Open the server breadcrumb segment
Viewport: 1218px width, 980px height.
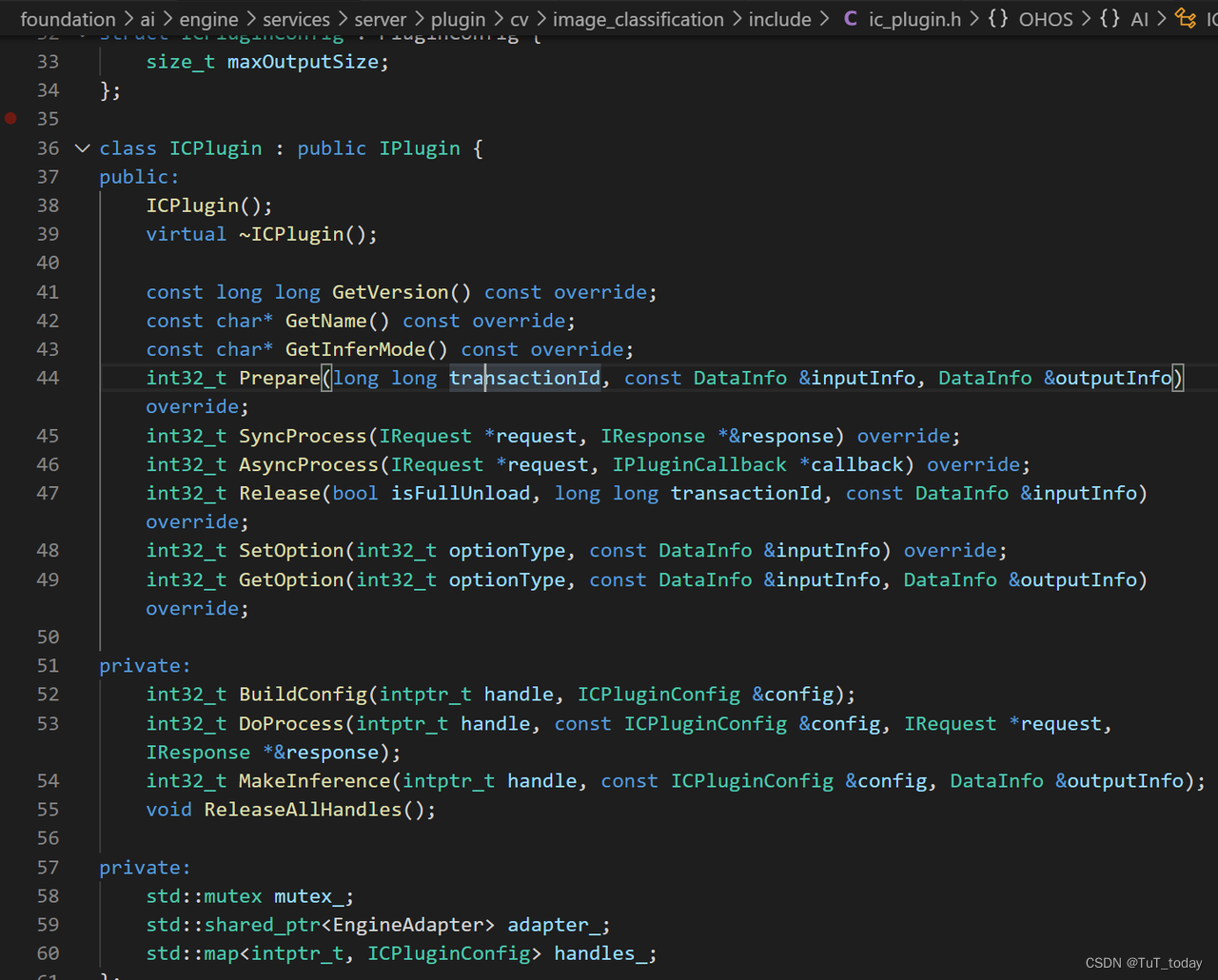point(381,19)
